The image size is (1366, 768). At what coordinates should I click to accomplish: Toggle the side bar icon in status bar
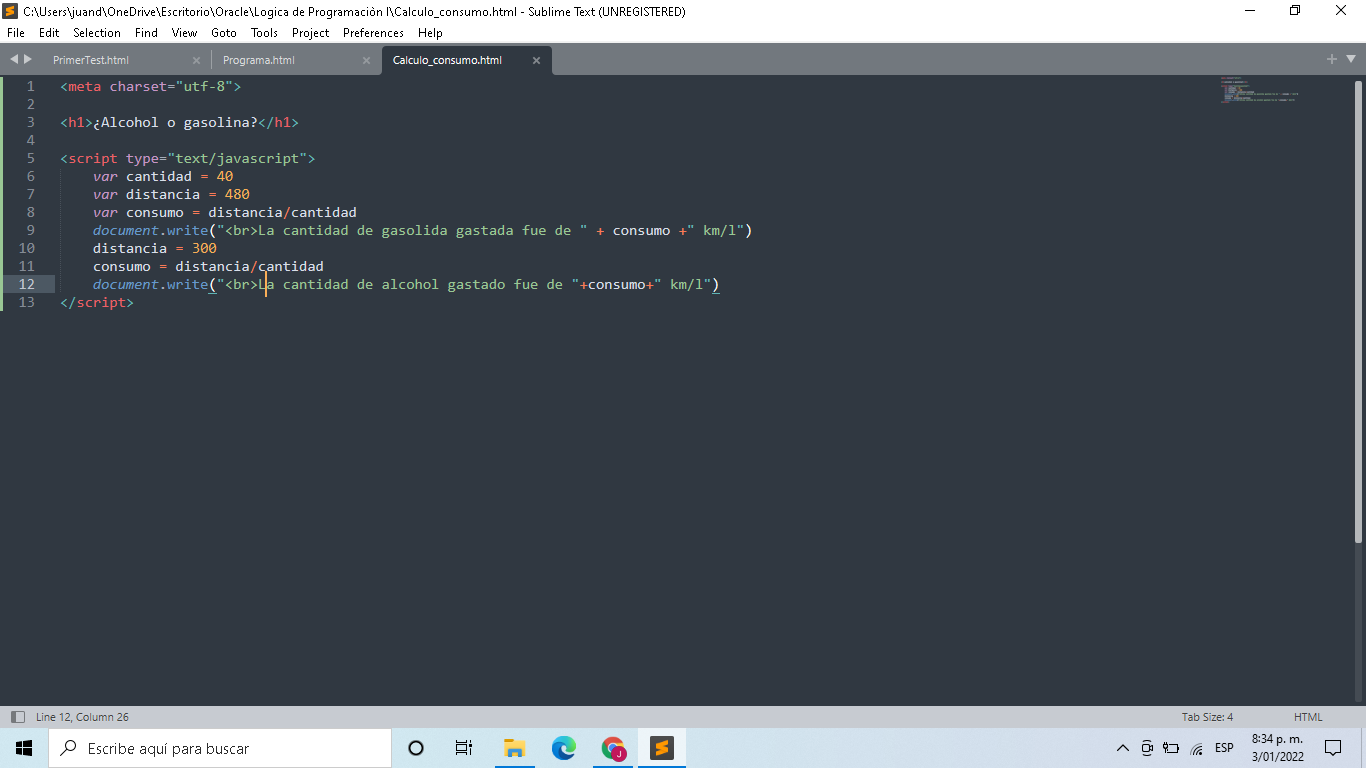click(x=17, y=717)
